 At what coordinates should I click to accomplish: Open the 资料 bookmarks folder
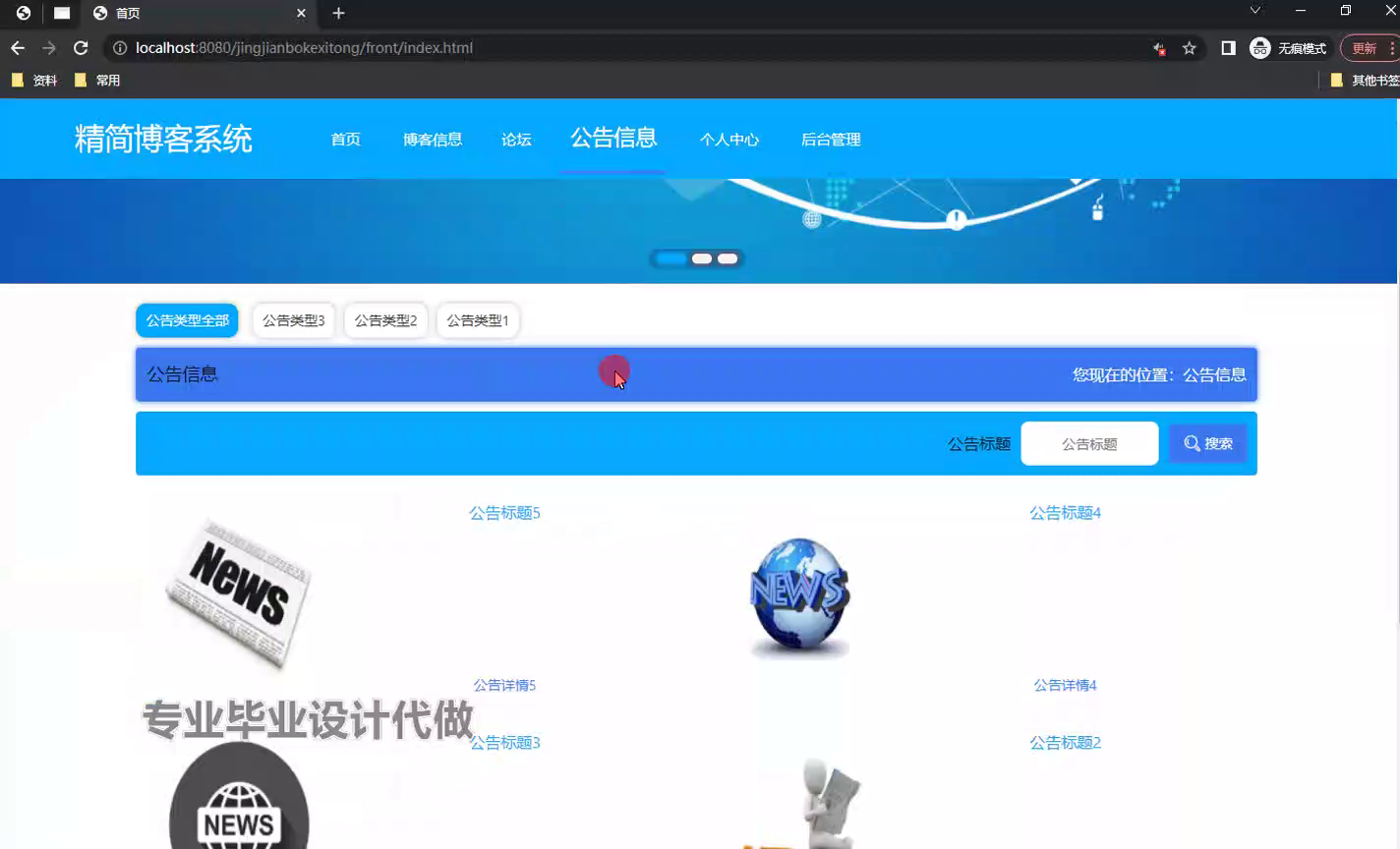pyautogui.click(x=34, y=81)
